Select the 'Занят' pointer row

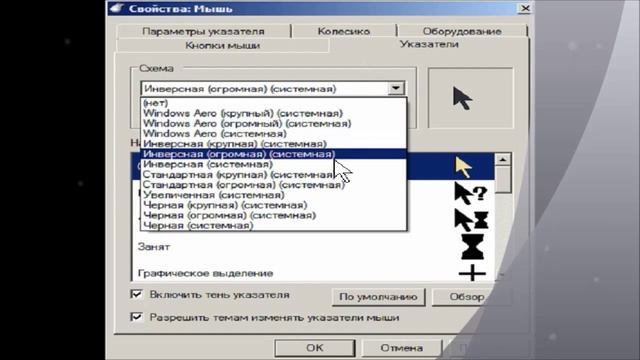313,247
